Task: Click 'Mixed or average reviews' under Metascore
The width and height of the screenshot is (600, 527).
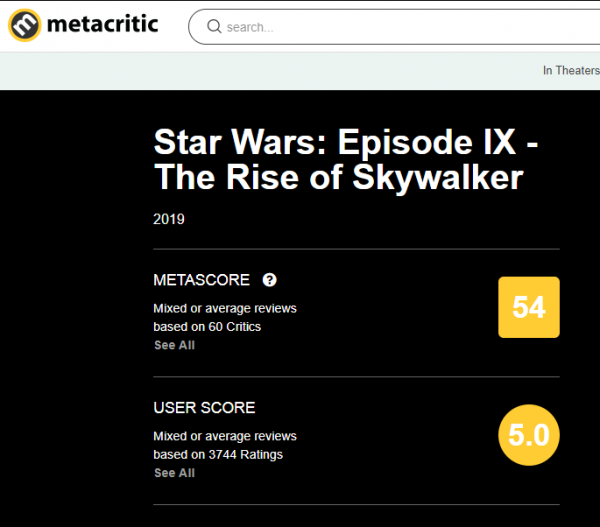Action: 224,308
